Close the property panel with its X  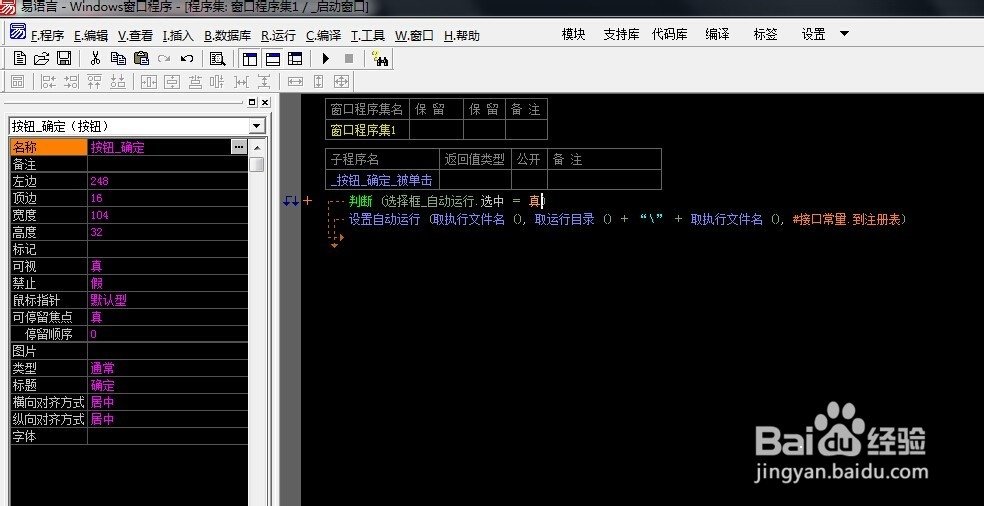265,102
